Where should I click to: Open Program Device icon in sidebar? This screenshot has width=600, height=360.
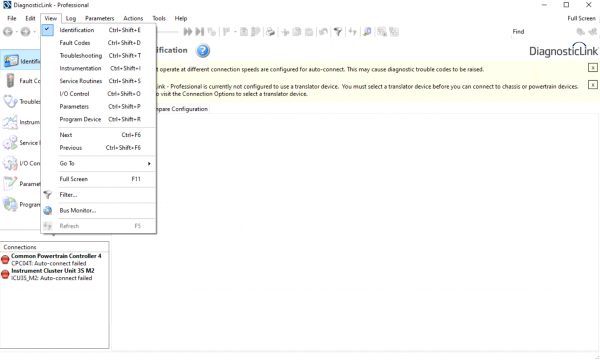10,204
